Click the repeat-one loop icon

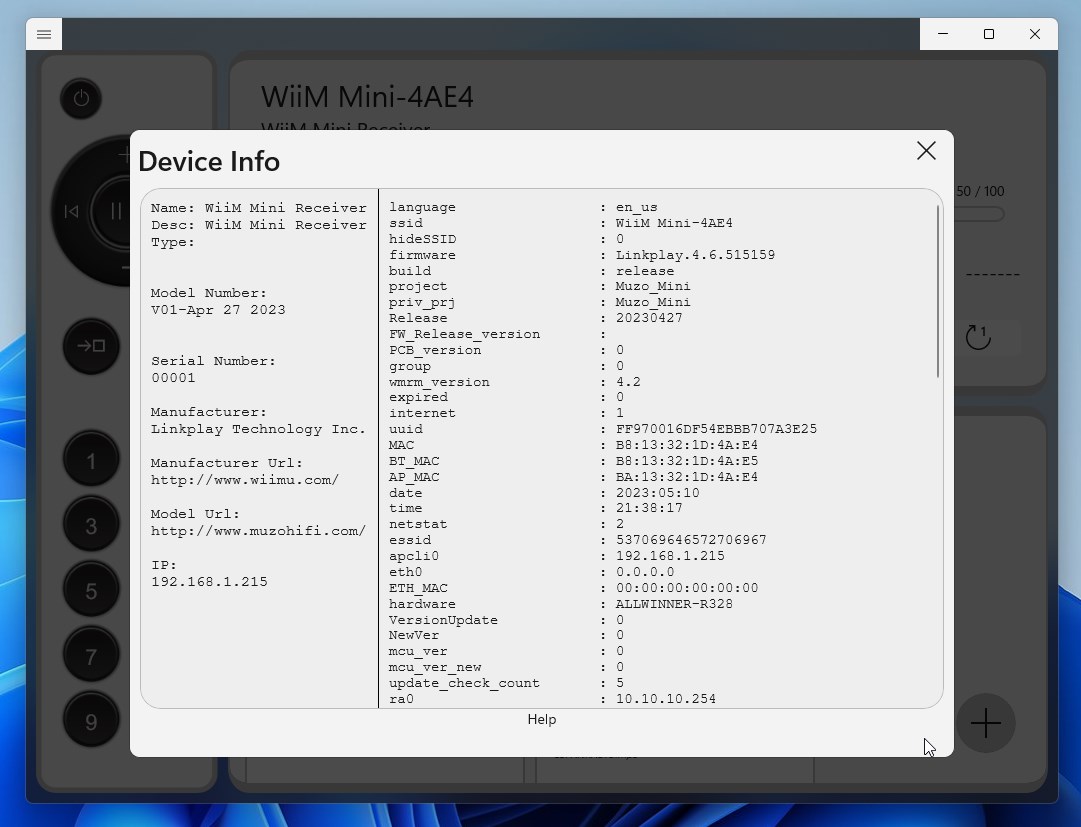click(978, 337)
